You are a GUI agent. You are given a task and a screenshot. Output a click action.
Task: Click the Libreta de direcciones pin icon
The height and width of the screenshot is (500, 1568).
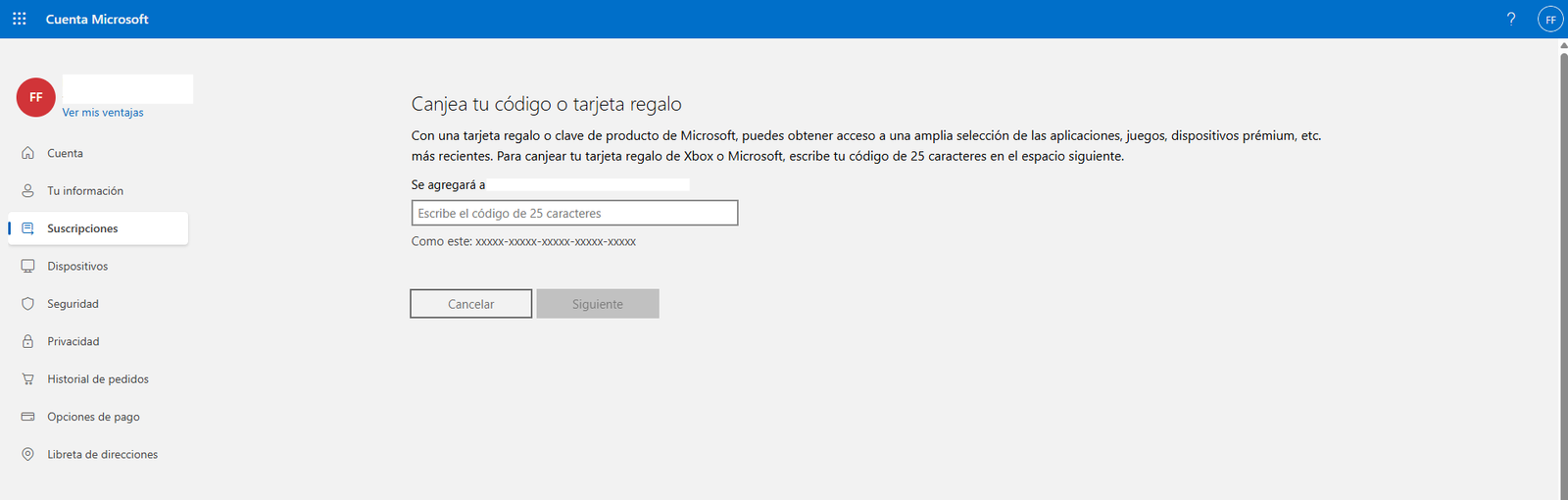coord(27,455)
